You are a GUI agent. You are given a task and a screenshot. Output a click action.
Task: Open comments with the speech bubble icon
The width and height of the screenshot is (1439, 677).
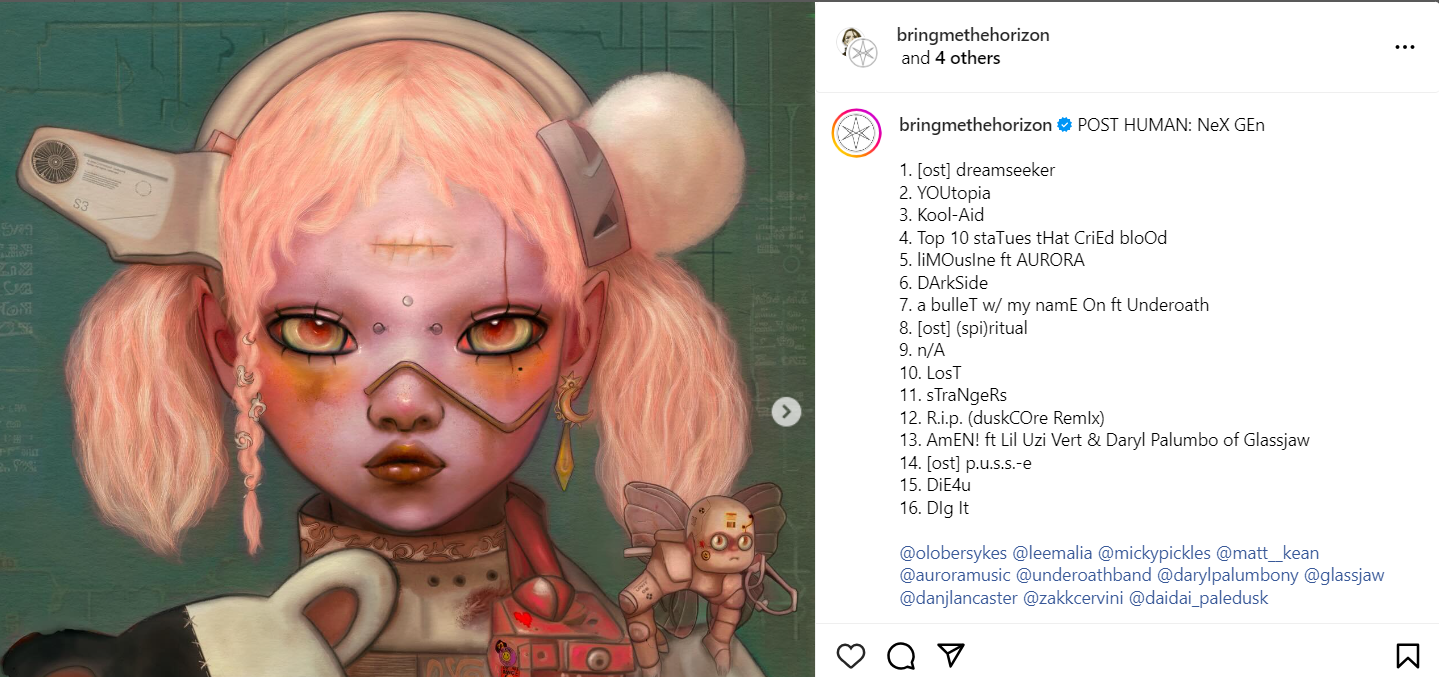coord(901,655)
